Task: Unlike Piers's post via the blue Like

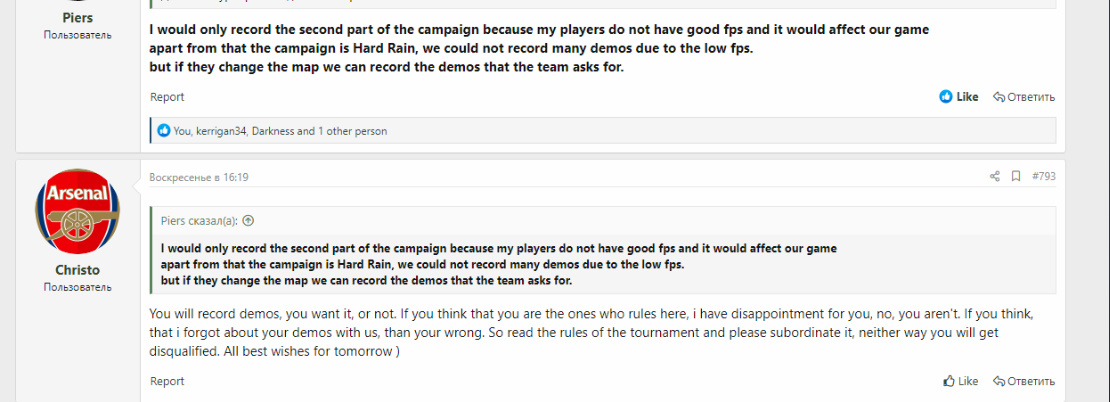Action: tap(959, 97)
